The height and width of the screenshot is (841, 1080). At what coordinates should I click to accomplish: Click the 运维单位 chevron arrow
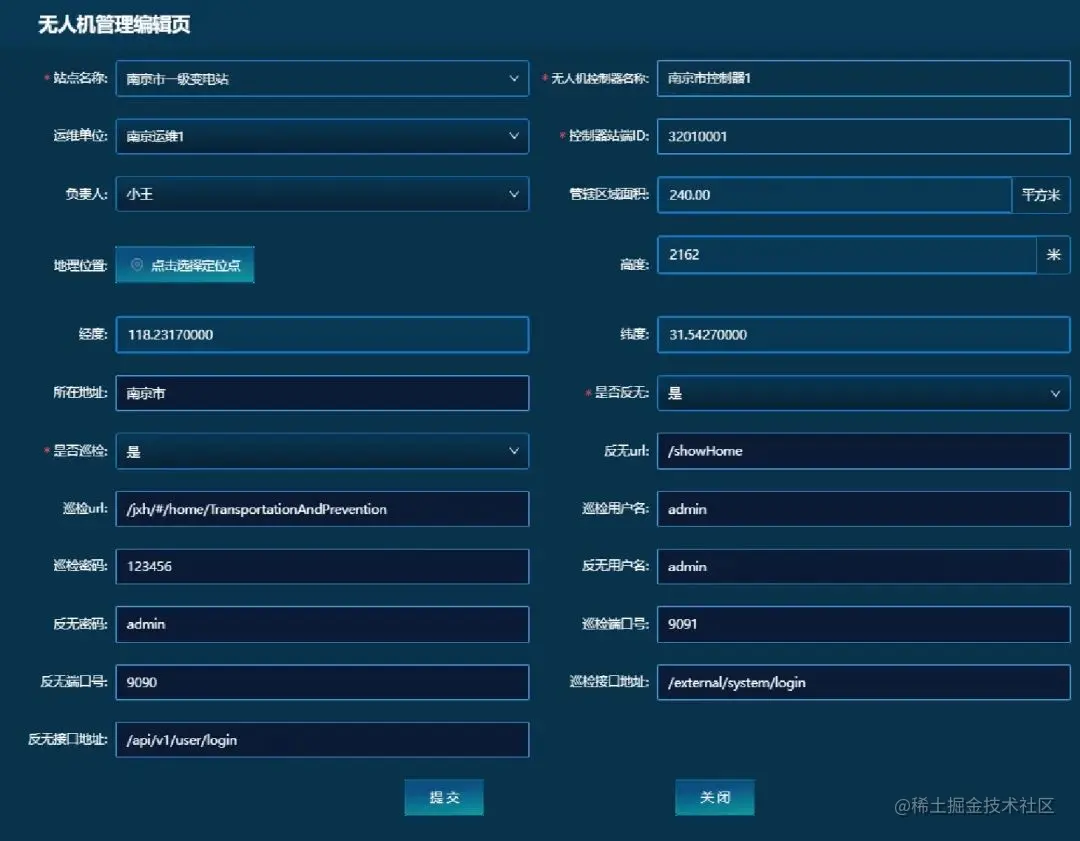(x=514, y=136)
